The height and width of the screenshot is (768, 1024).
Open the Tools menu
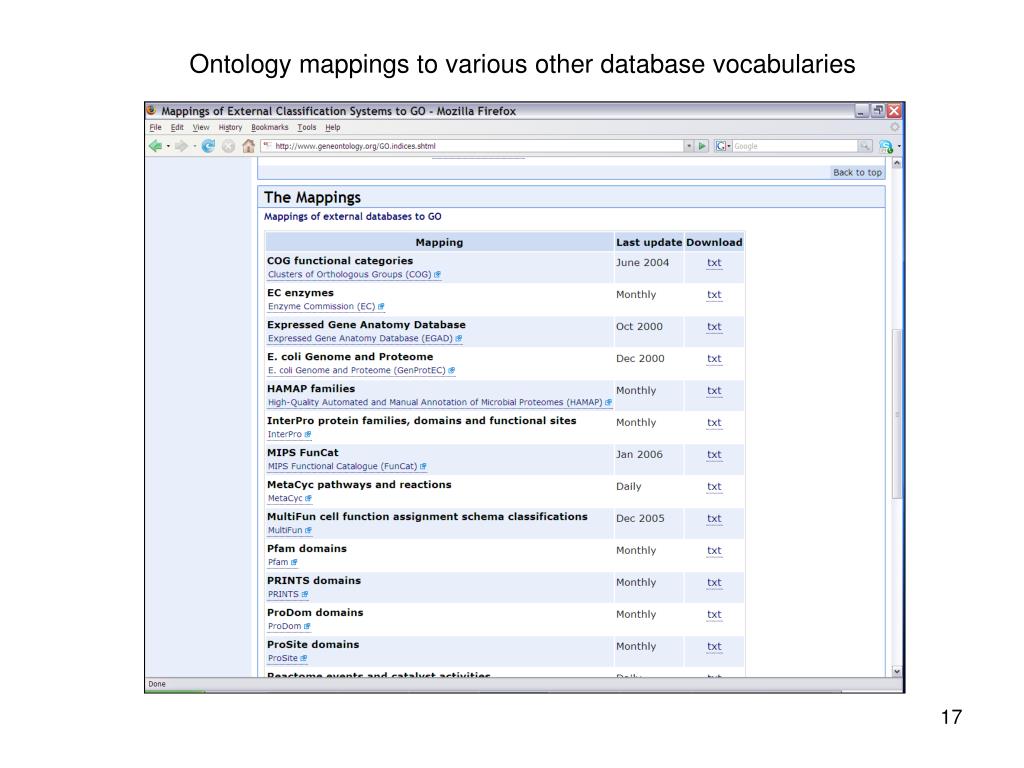[306, 127]
